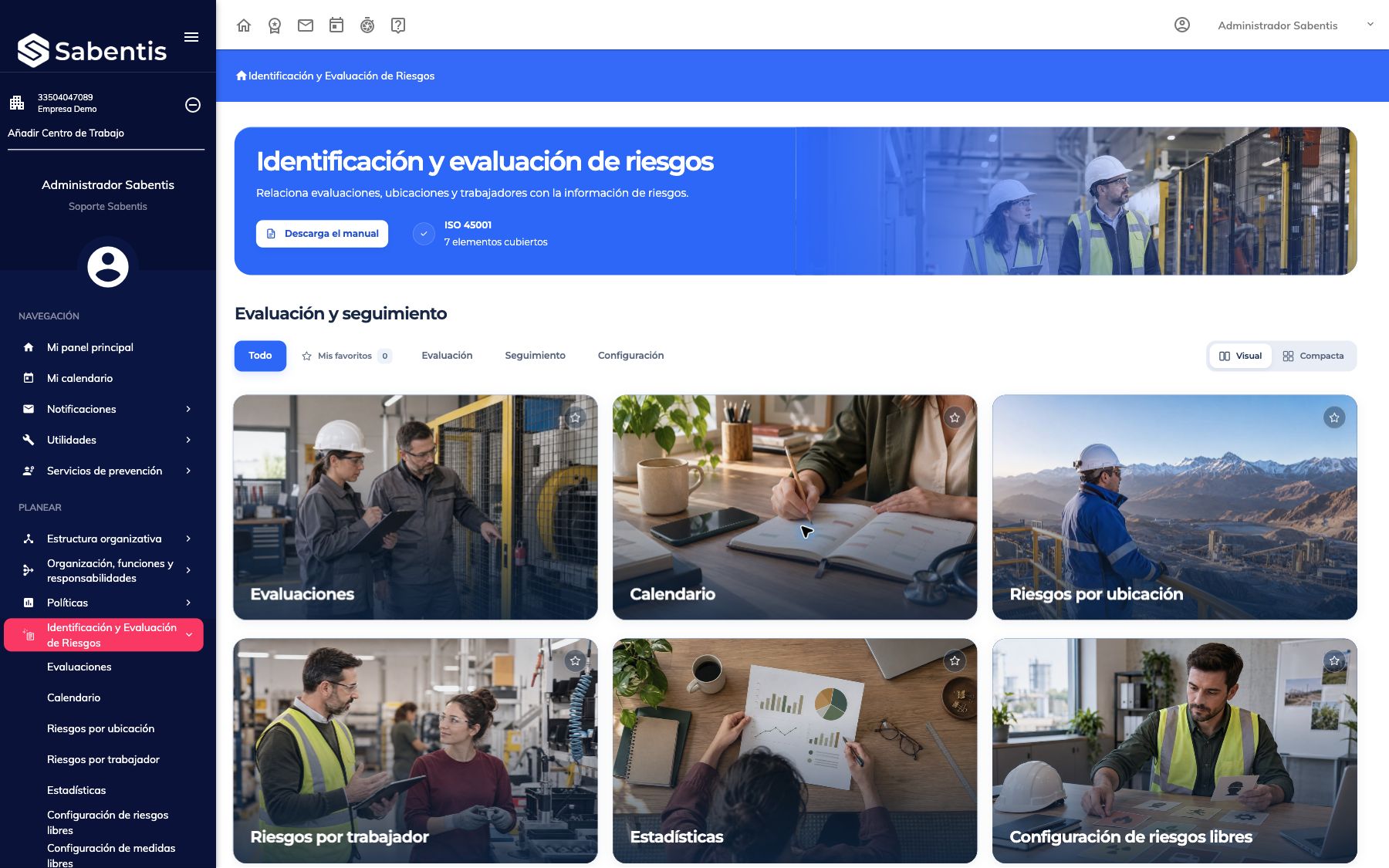Viewport: 1389px width, 868px height.
Task: Select the Seguimiento tab
Action: click(x=536, y=356)
